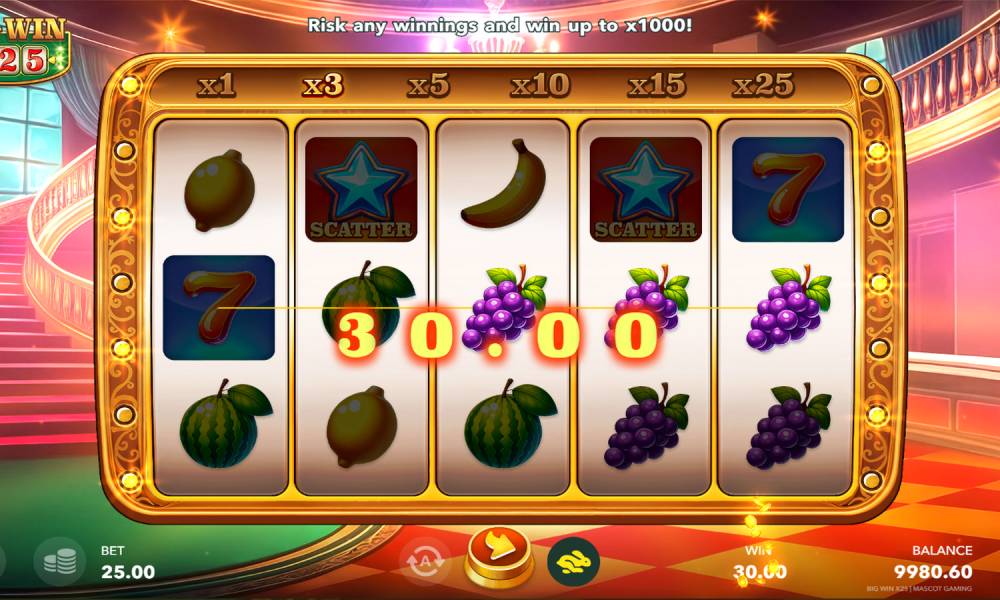Click the scatter star on reel two
This screenshot has height=600, width=1000.
[361, 189]
